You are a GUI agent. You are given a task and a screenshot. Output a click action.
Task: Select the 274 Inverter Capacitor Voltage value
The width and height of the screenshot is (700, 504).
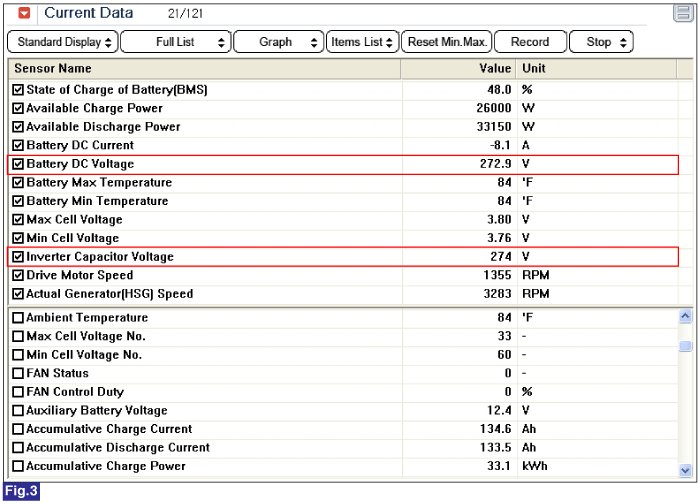click(x=501, y=257)
